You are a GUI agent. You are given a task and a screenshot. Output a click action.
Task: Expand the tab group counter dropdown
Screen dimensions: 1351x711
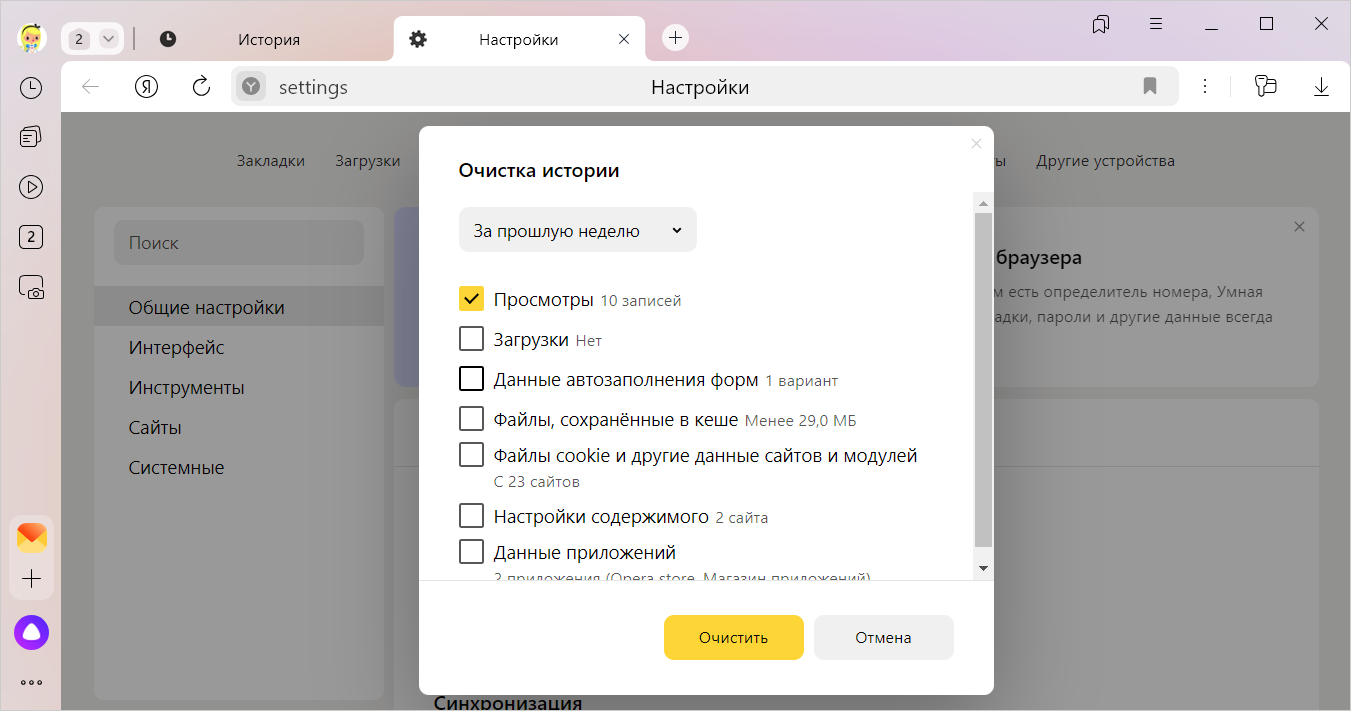tap(109, 39)
